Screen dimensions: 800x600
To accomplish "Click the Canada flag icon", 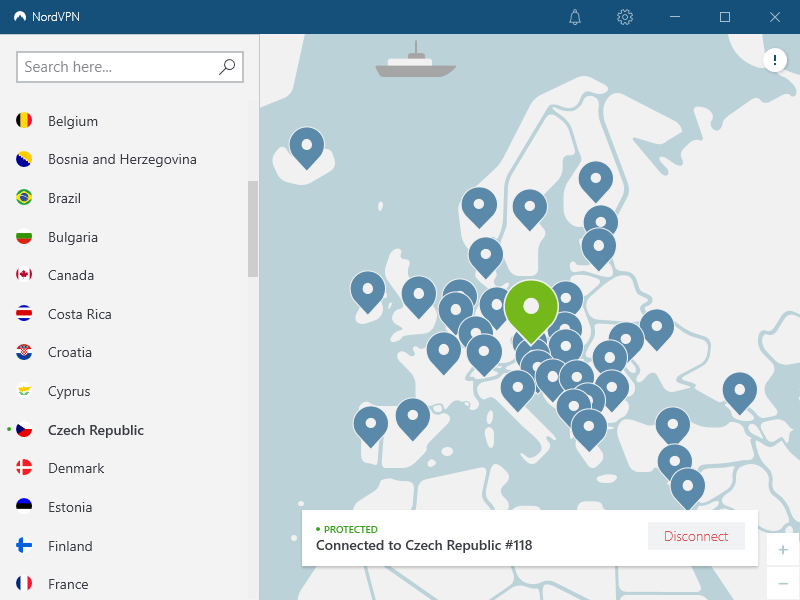I will tap(24, 275).
